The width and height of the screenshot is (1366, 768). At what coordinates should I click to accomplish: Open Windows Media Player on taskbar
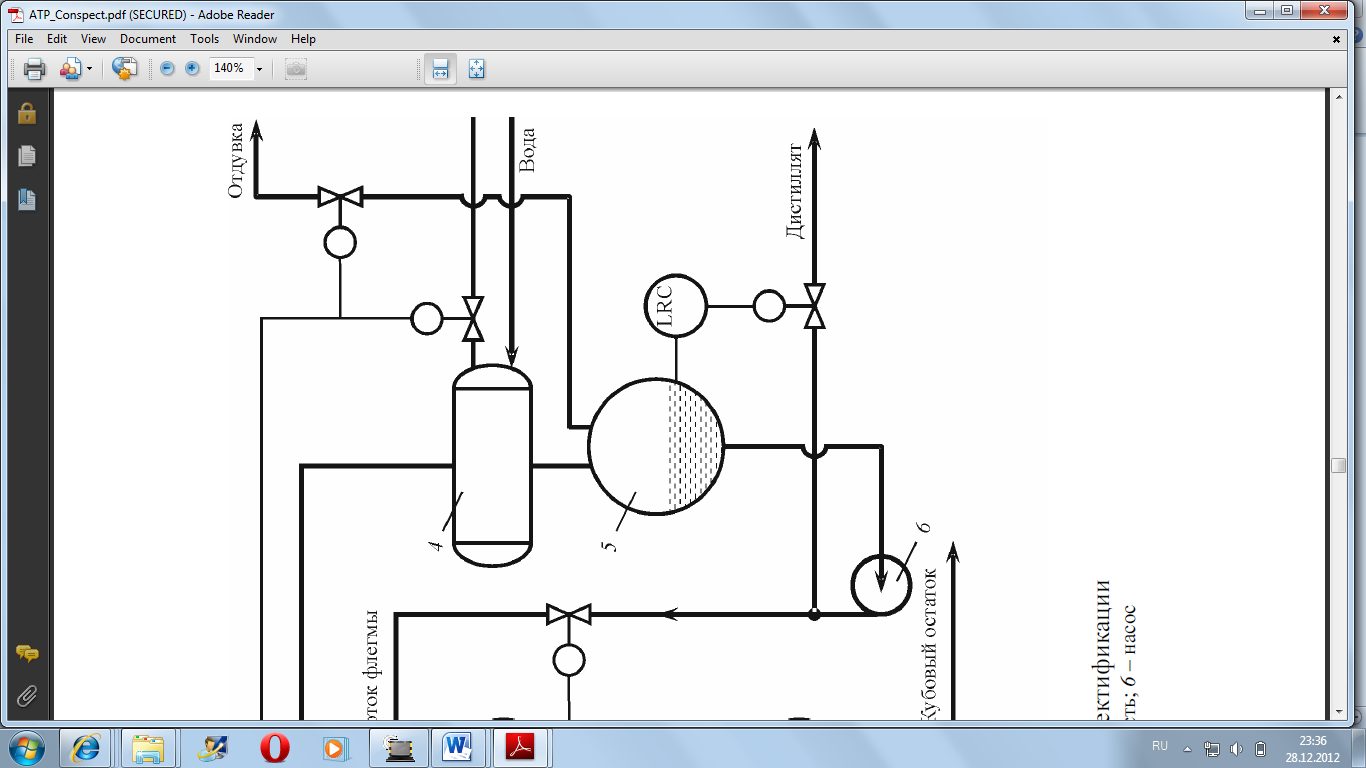(334, 747)
